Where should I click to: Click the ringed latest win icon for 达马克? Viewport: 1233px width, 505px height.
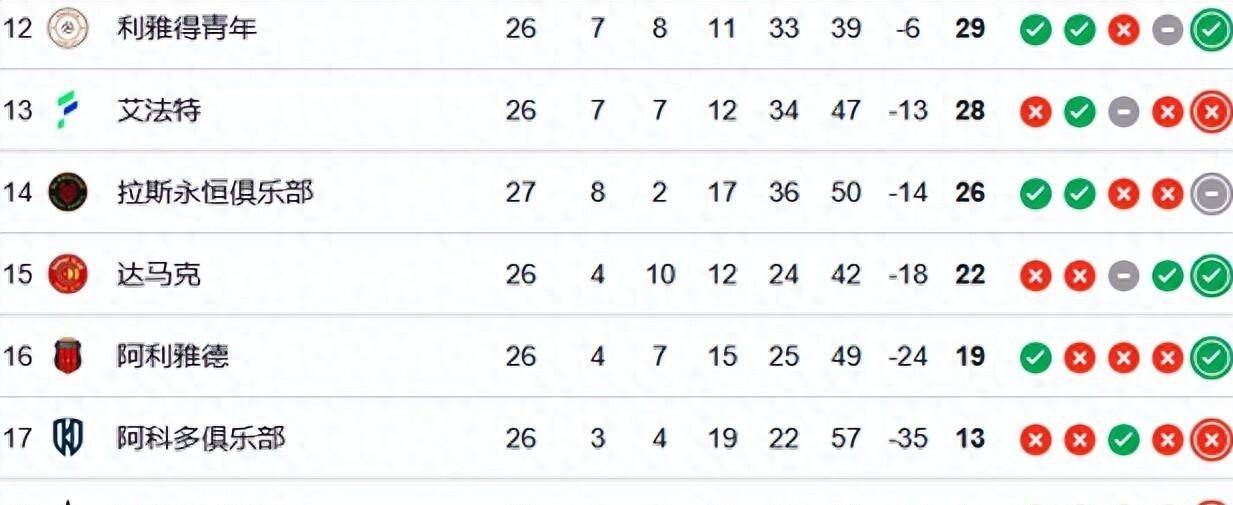1212,275
